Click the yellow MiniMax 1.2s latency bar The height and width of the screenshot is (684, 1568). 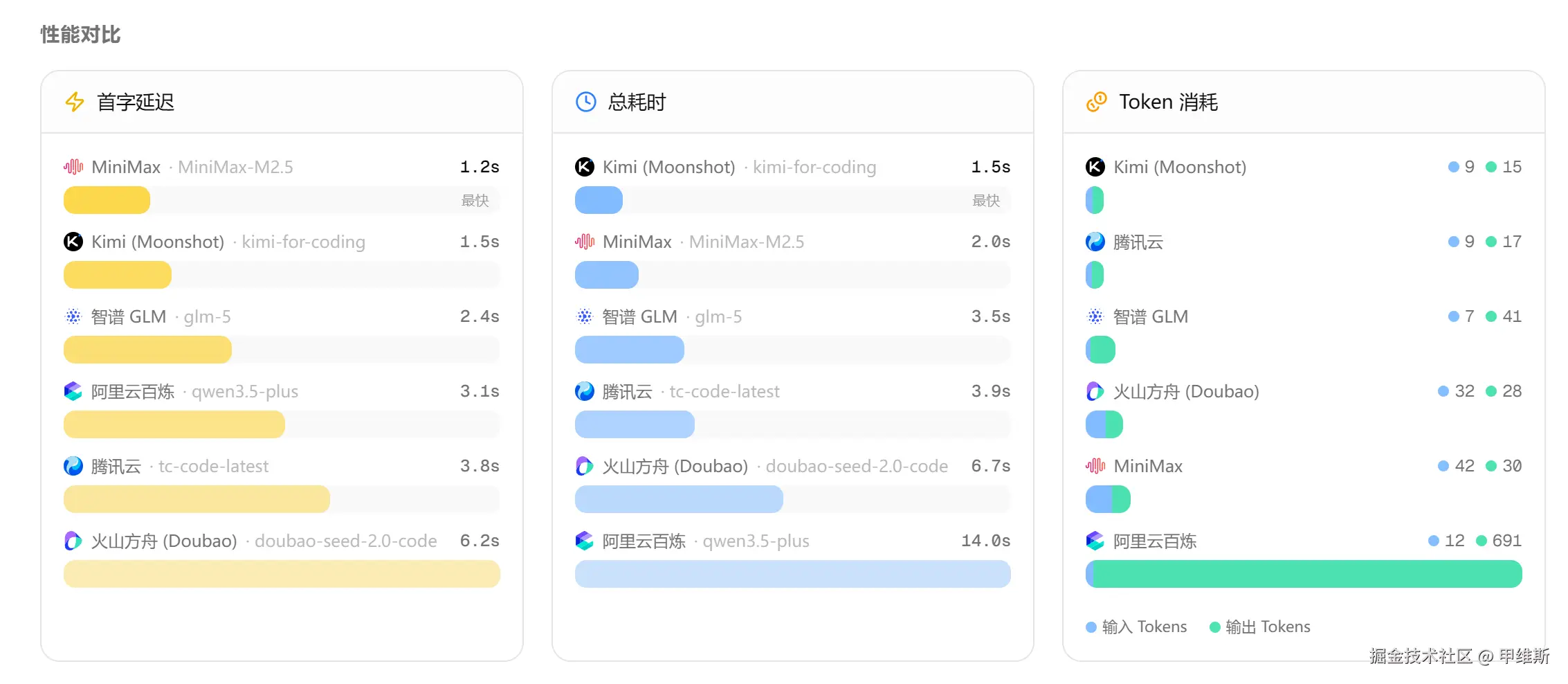107,200
